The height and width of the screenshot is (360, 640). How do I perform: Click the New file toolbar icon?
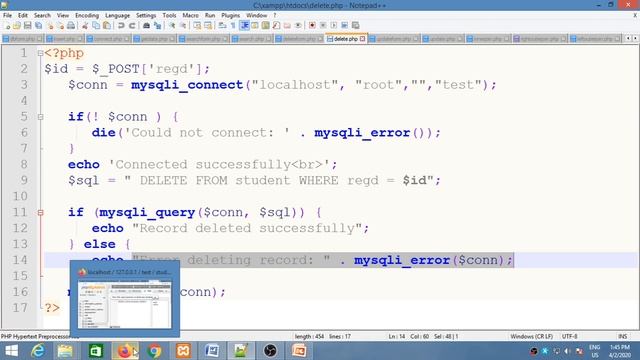click(x=7, y=26)
